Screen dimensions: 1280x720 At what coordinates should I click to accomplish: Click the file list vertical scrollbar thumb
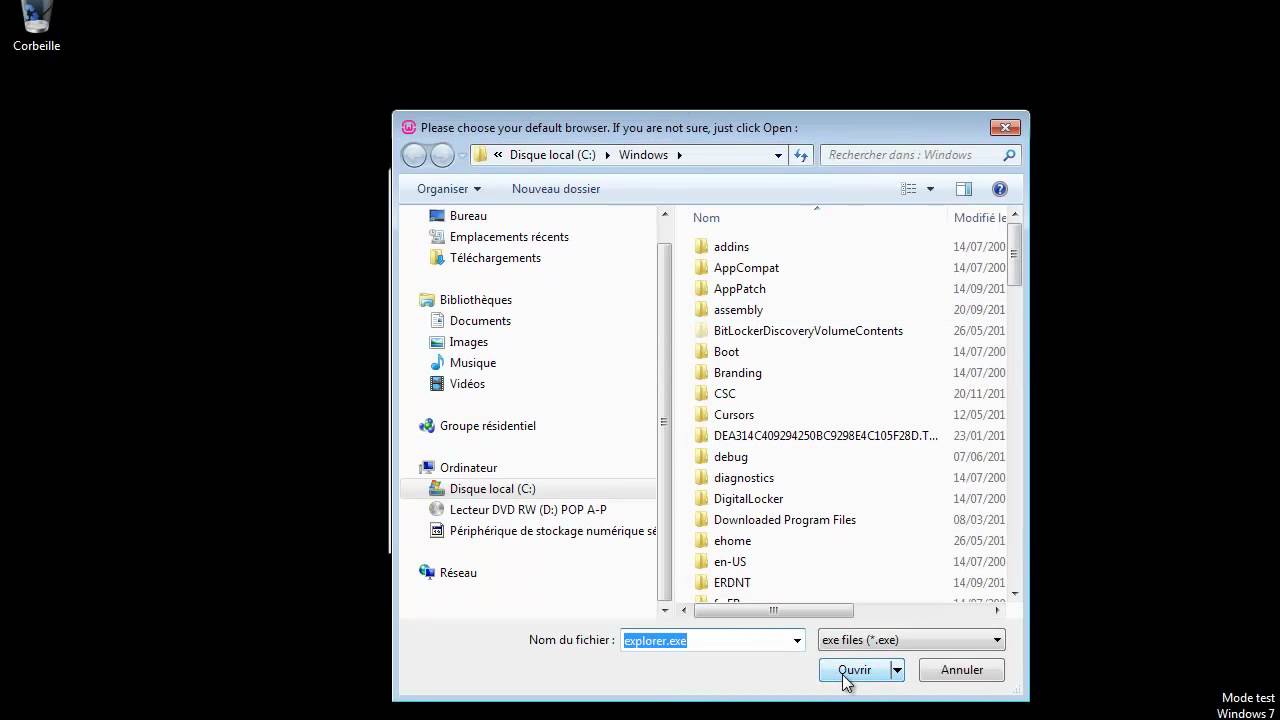pyautogui.click(x=1015, y=253)
